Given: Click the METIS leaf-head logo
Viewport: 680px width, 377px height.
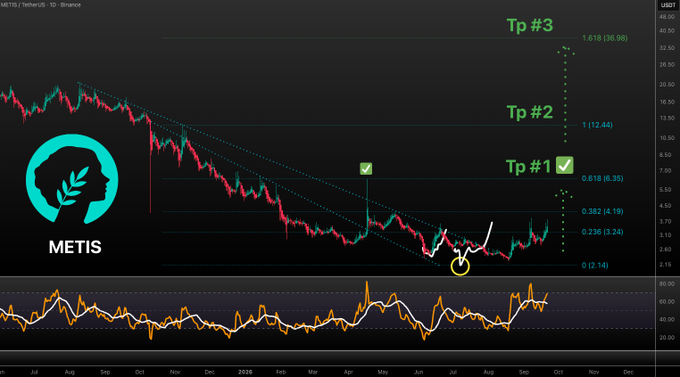Looking at the screenshot, I should [x=72, y=178].
